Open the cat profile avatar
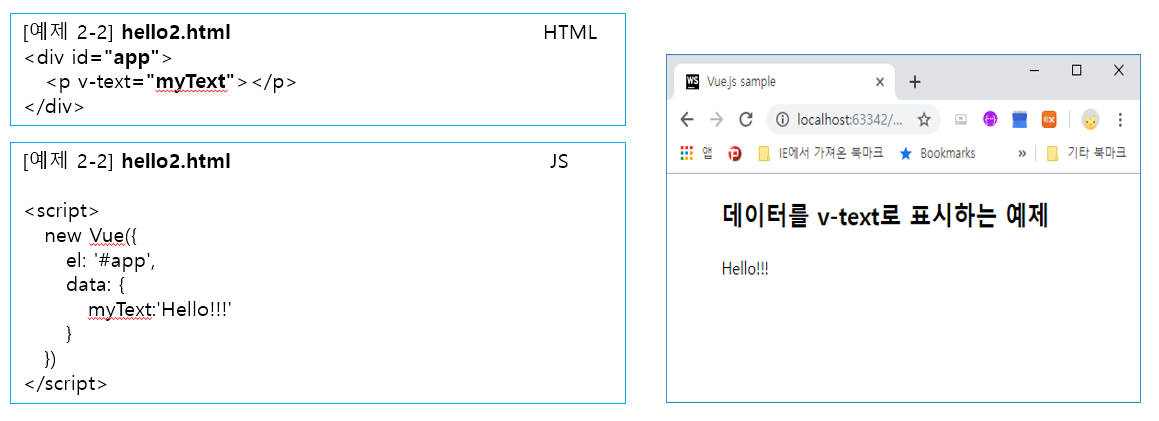Viewport: 1159px width, 421px height. (1090, 120)
